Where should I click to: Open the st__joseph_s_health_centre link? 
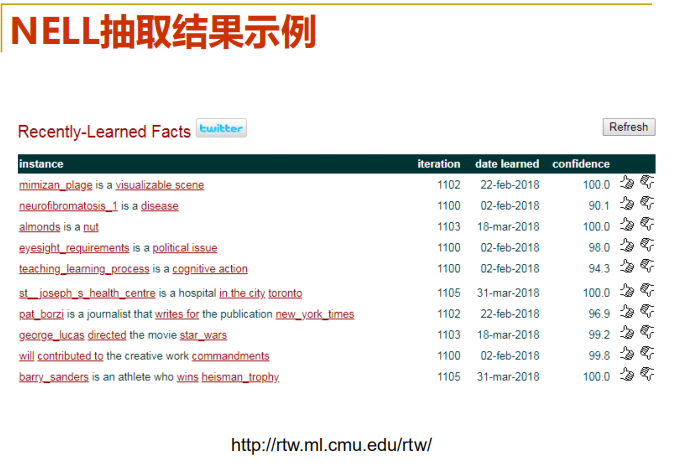coord(87,293)
